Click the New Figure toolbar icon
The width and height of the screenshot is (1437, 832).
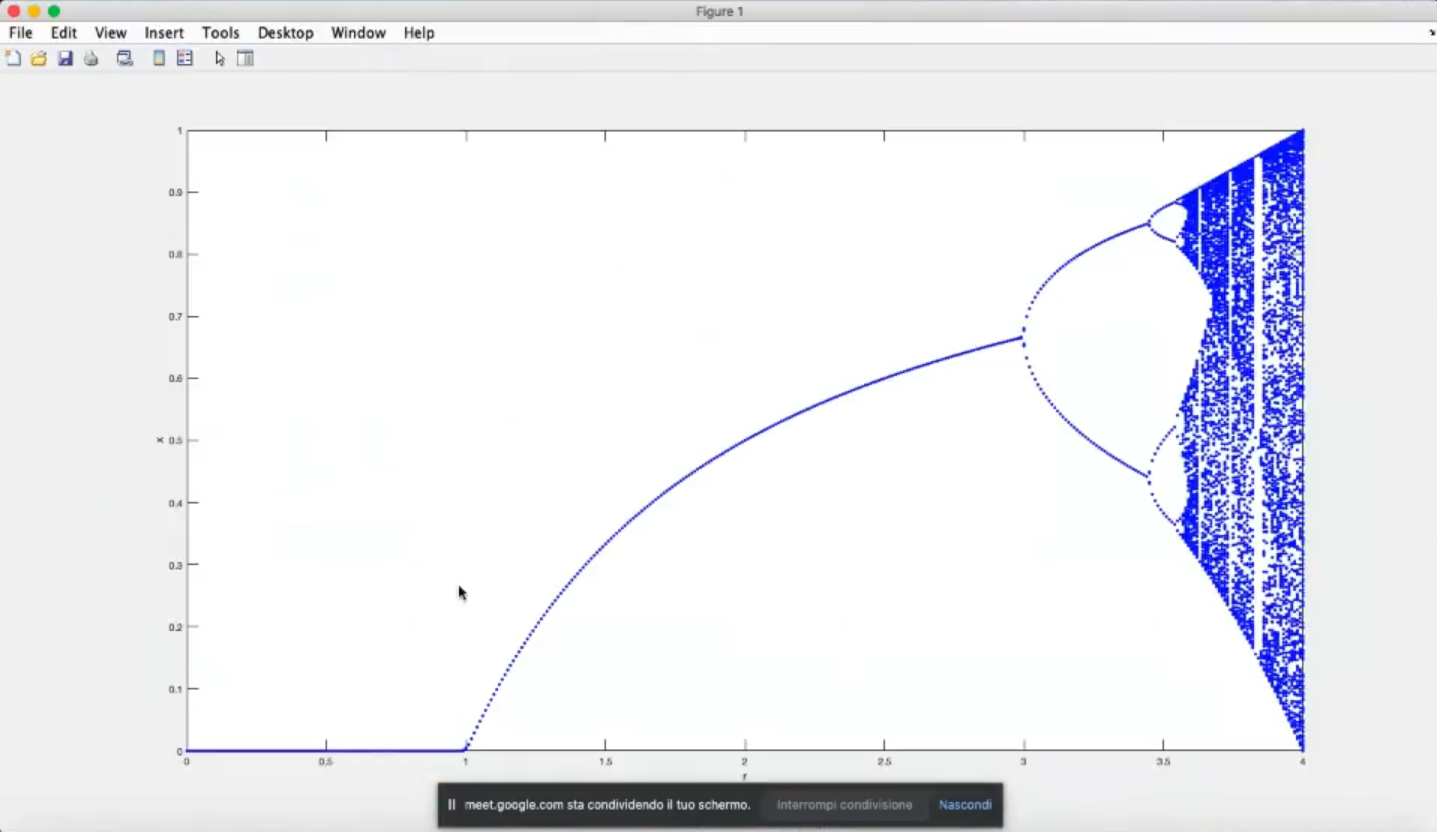13,59
